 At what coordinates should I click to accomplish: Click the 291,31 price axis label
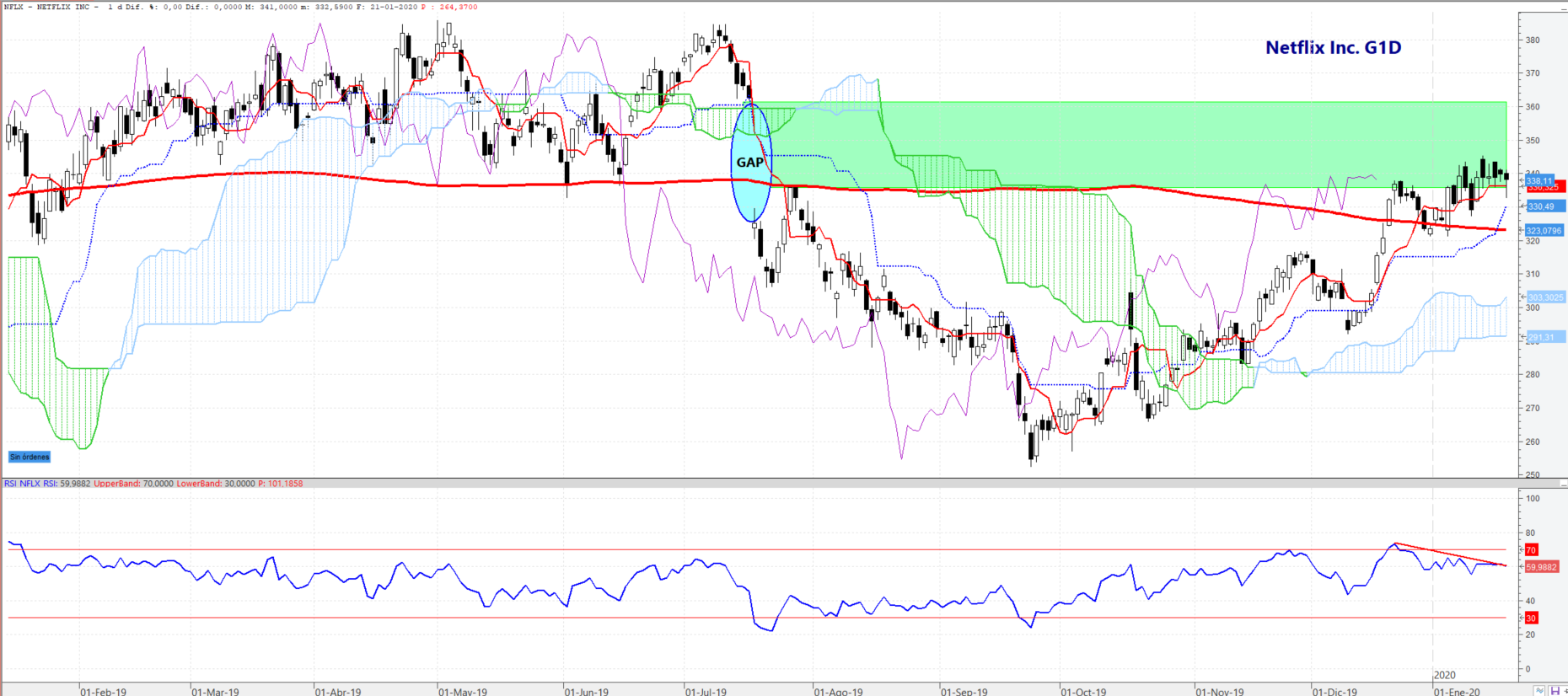point(1544,338)
